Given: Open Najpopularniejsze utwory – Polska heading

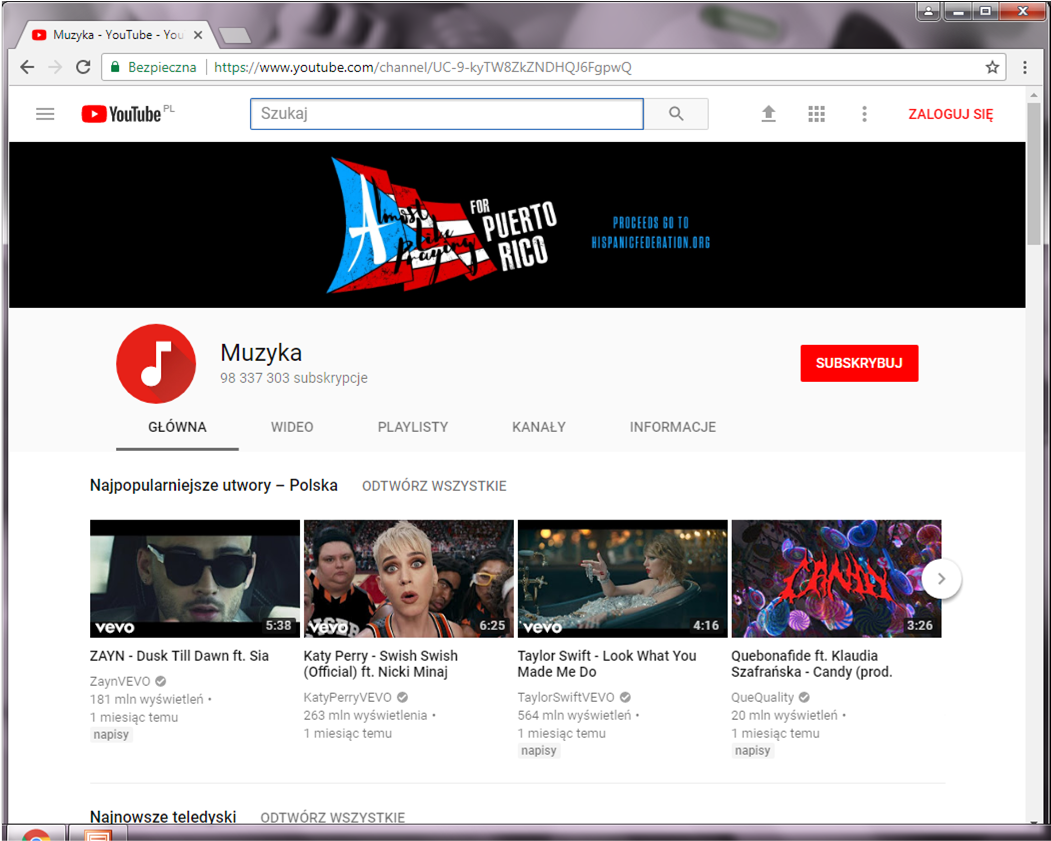Looking at the screenshot, I should pos(214,485).
